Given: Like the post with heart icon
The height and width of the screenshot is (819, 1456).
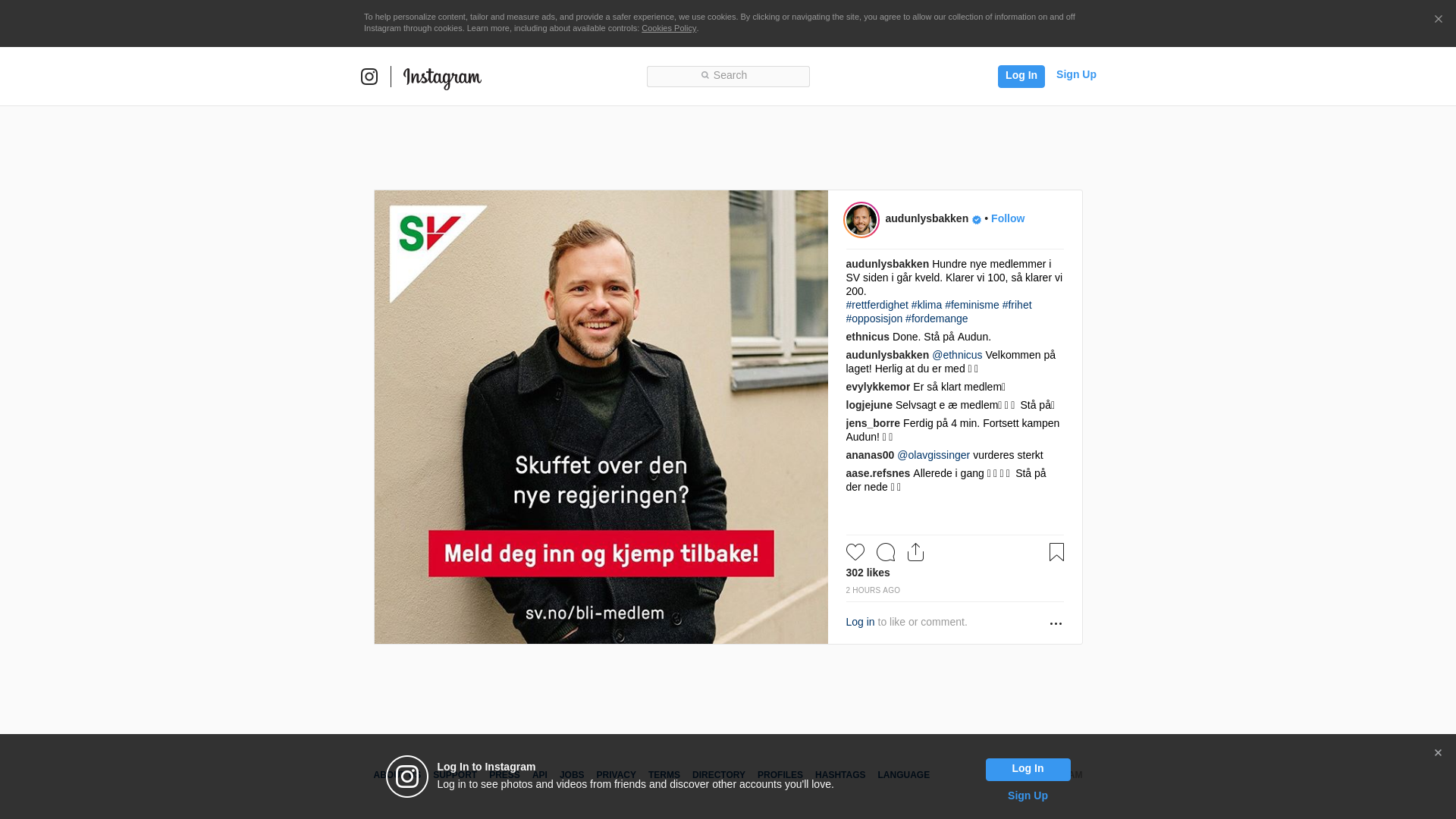Looking at the screenshot, I should (x=855, y=552).
